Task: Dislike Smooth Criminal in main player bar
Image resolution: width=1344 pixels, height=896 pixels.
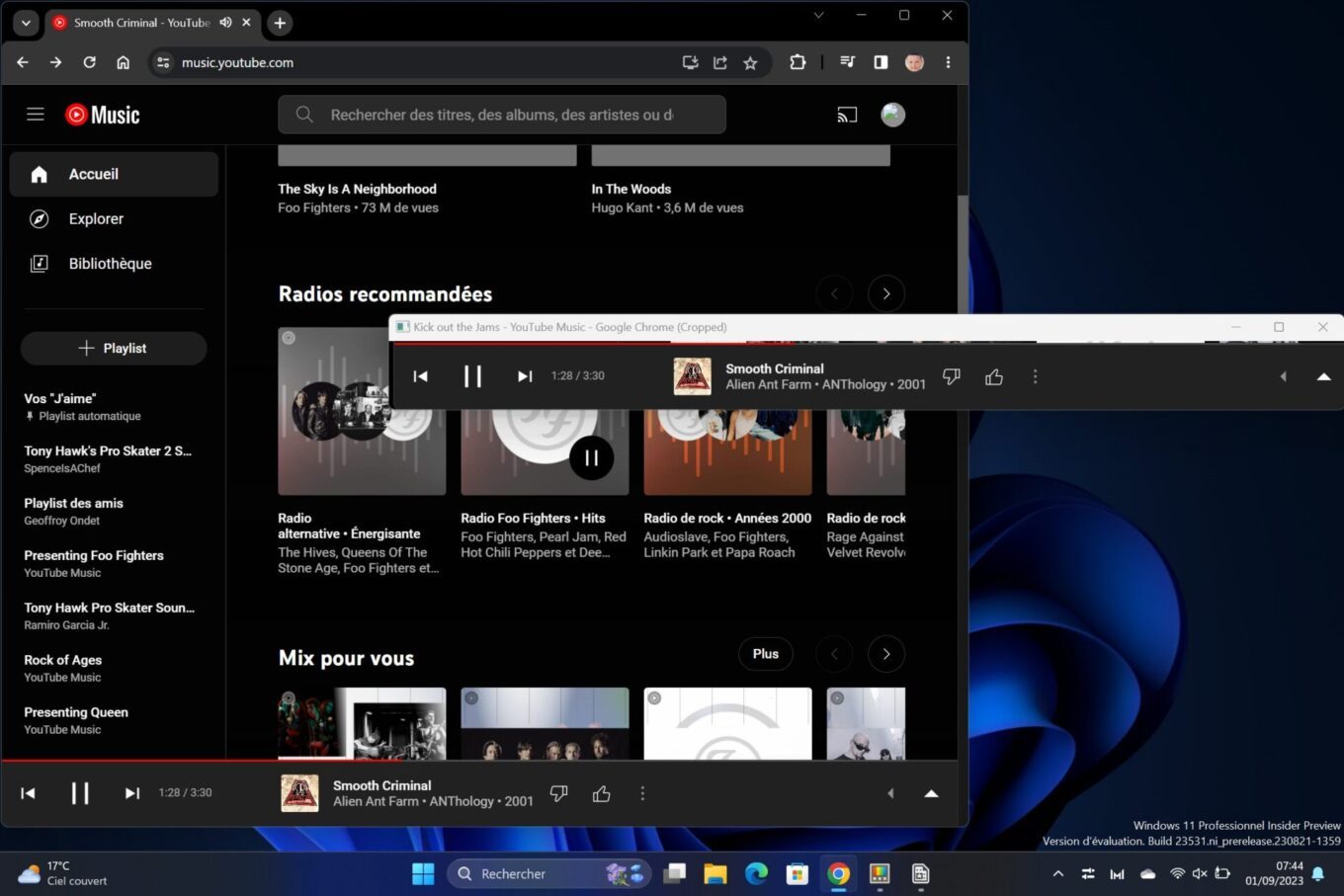Action: [x=559, y=793]
